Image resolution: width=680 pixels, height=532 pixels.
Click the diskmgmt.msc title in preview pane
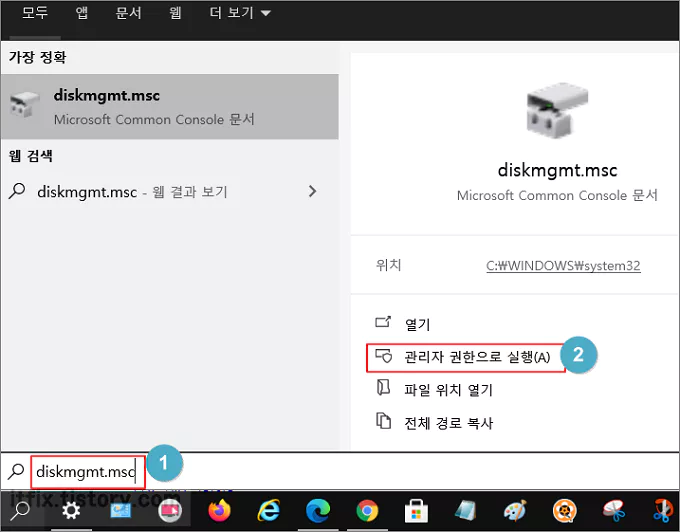557,170
